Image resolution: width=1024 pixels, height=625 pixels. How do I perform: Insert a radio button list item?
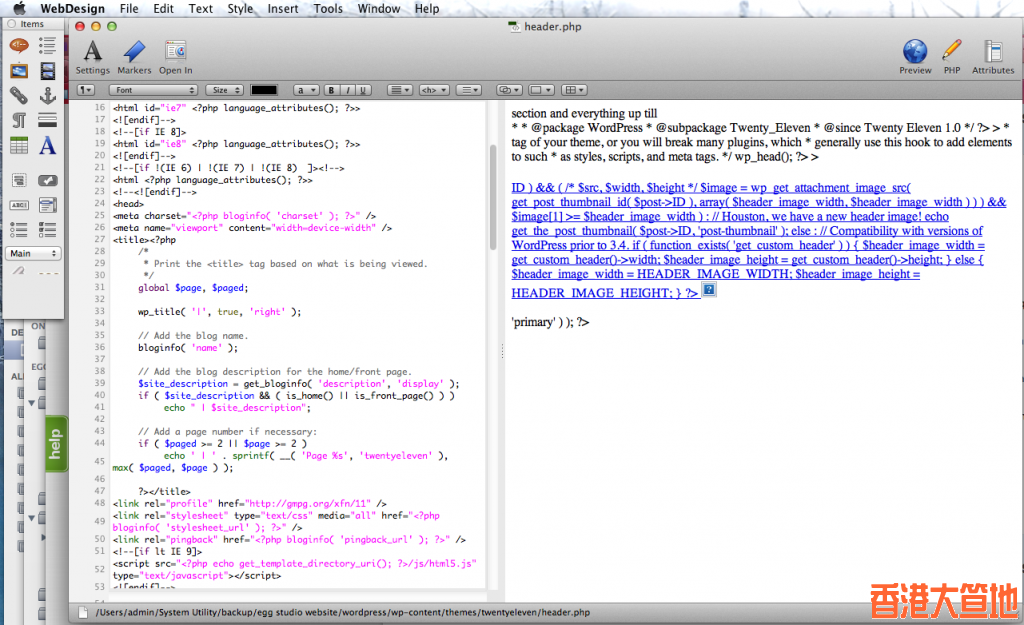[x=19, y=230]
